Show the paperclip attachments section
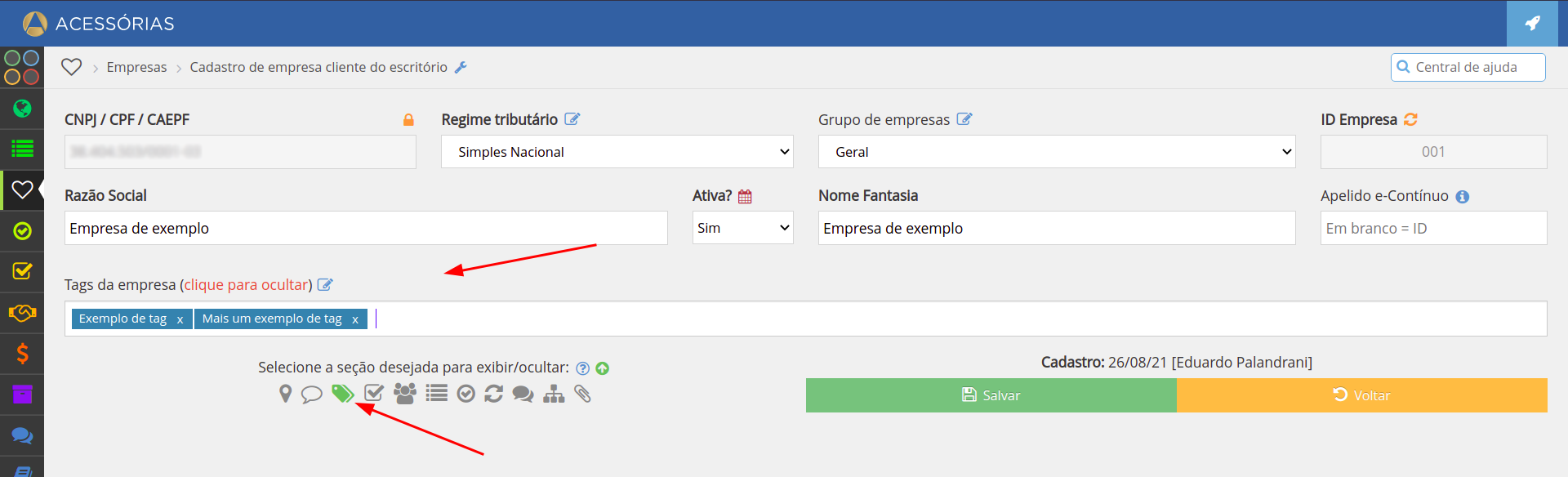Image resolution: width=1568 pixels, height=477 pixels. click(x=582, y=394)
